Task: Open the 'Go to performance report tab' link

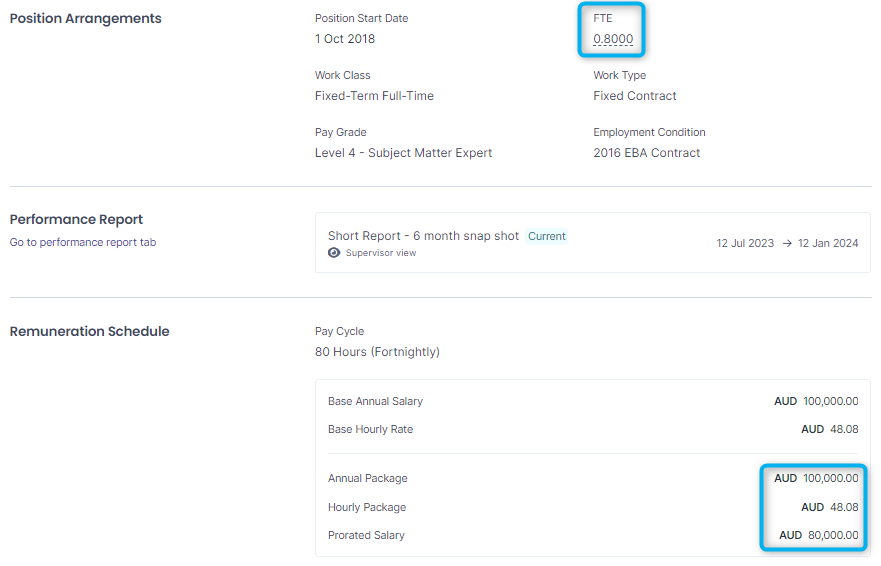Action: click(83, 242)
